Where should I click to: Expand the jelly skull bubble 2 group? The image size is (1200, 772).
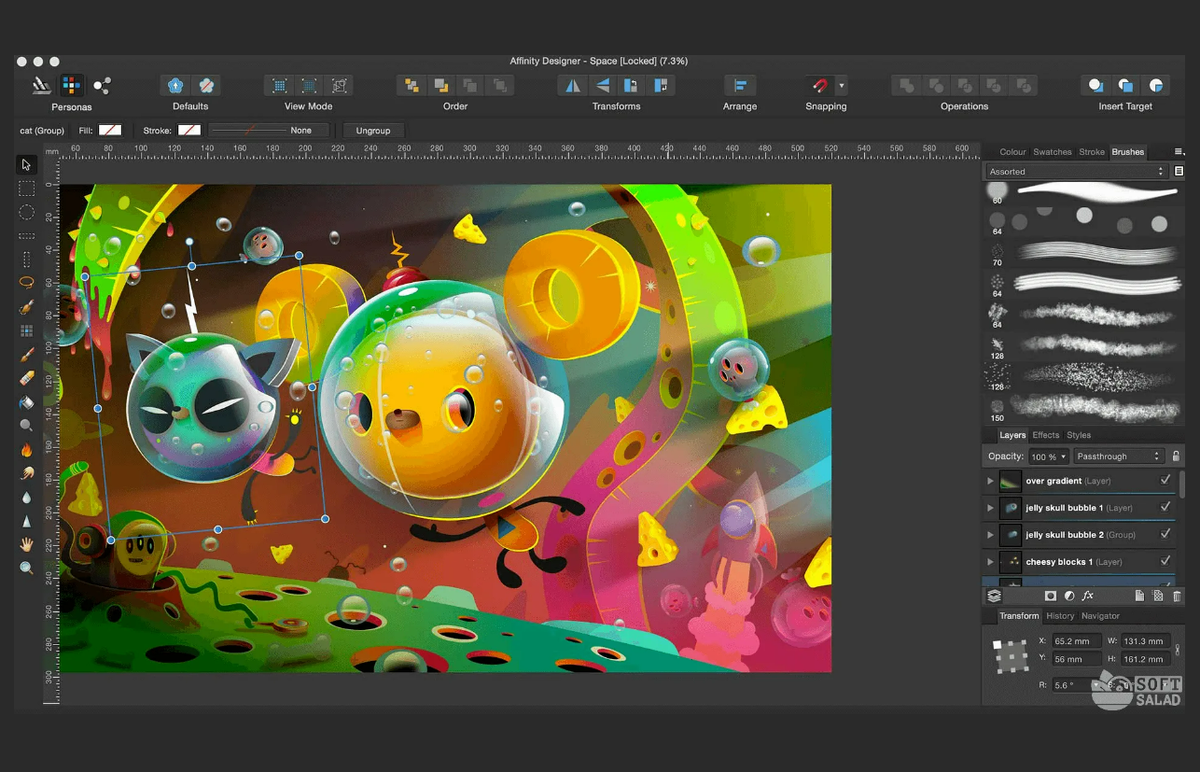click(x=991, y=535)
